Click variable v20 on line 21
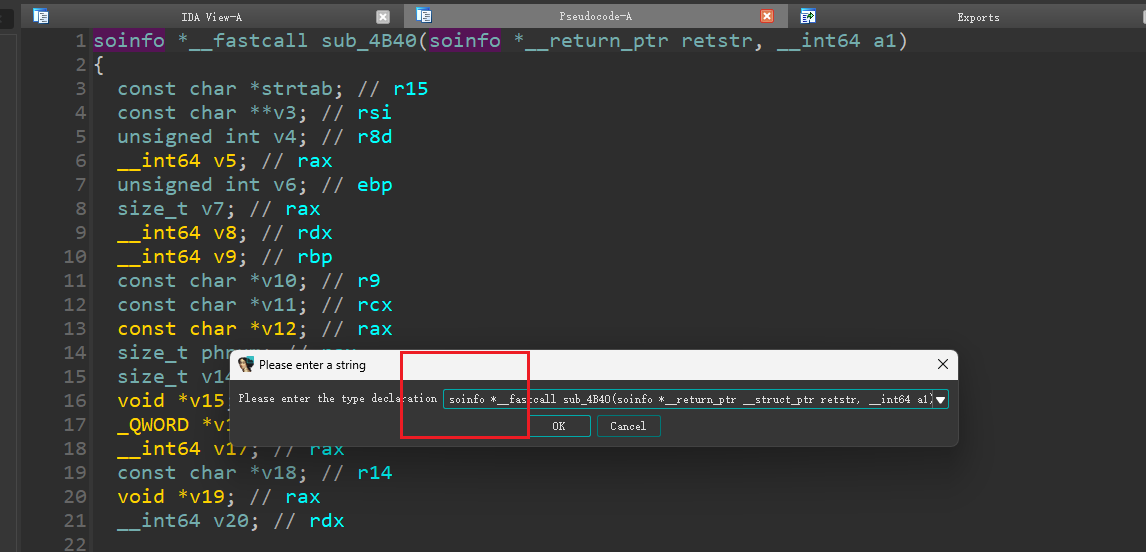 click(x=231, y=521)
